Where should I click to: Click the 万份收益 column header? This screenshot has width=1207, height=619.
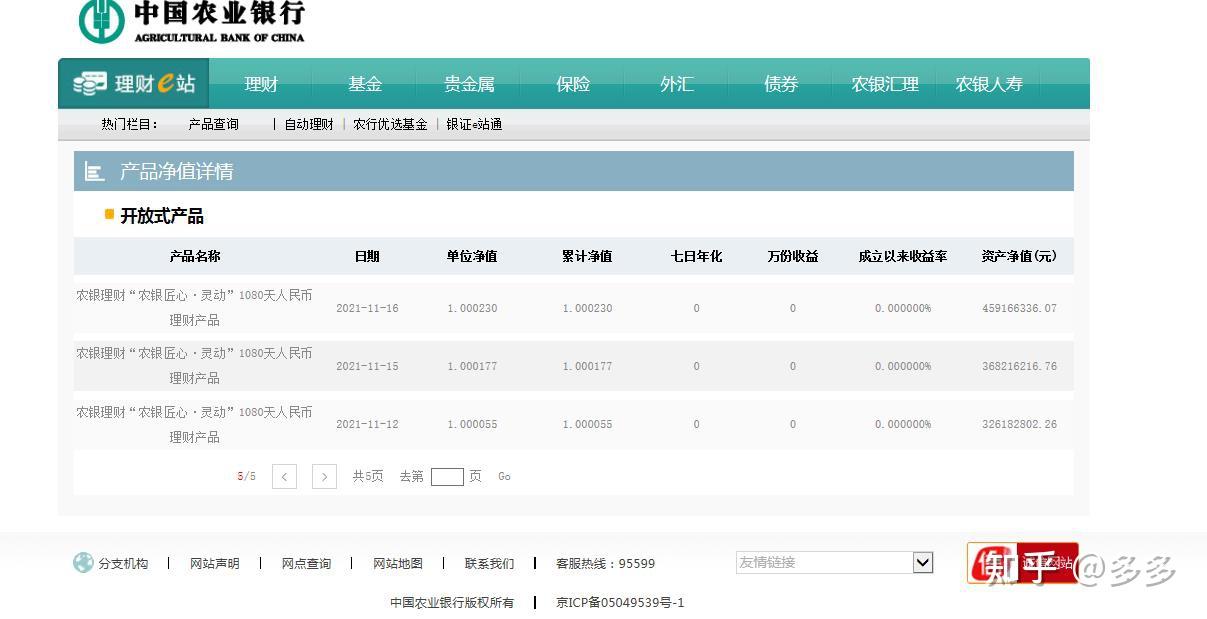(793, 256)
